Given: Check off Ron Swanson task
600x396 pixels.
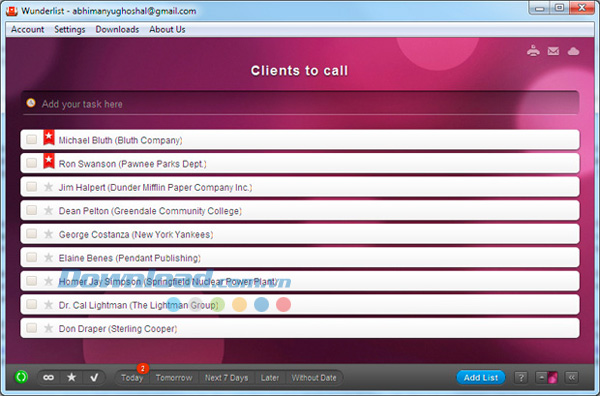Looking at the screenshot, I should 31,163.
